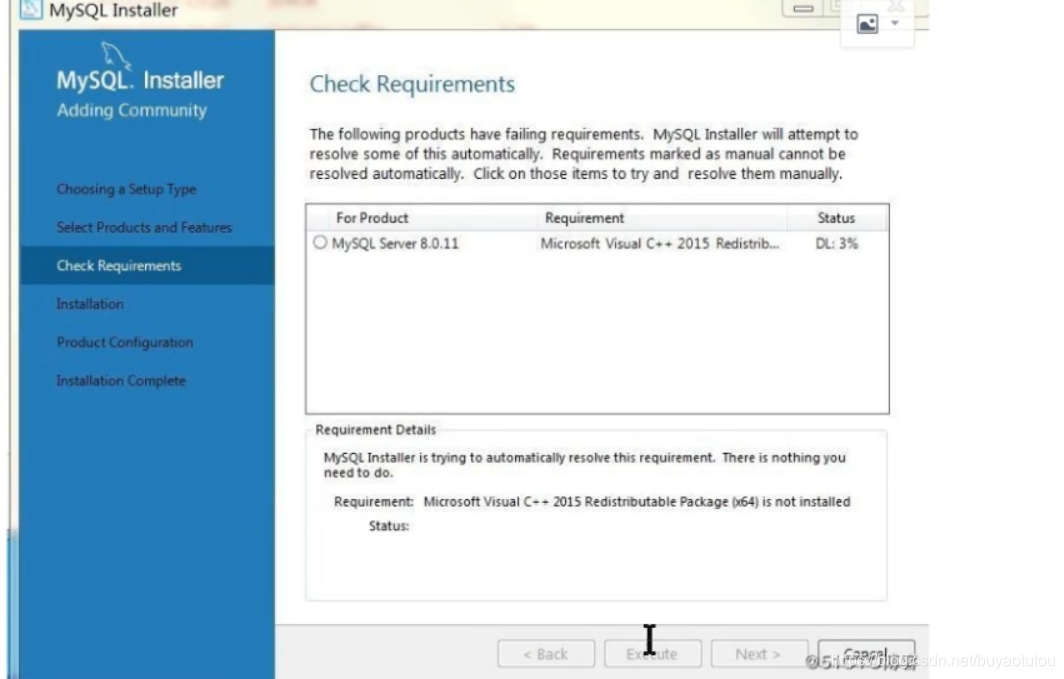Image resolution: width=1064 pixels, height=679 pixels.
Task: Sort by the Requirement column header
Action: 584,218
